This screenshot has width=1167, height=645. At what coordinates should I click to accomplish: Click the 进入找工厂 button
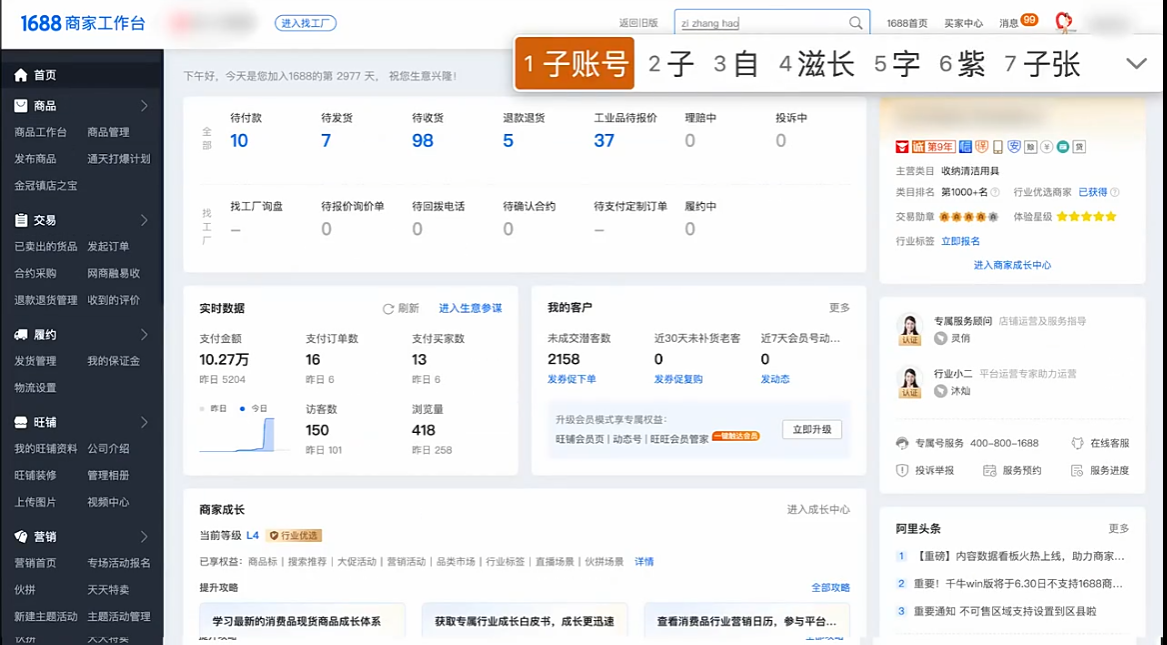[305, 23]
